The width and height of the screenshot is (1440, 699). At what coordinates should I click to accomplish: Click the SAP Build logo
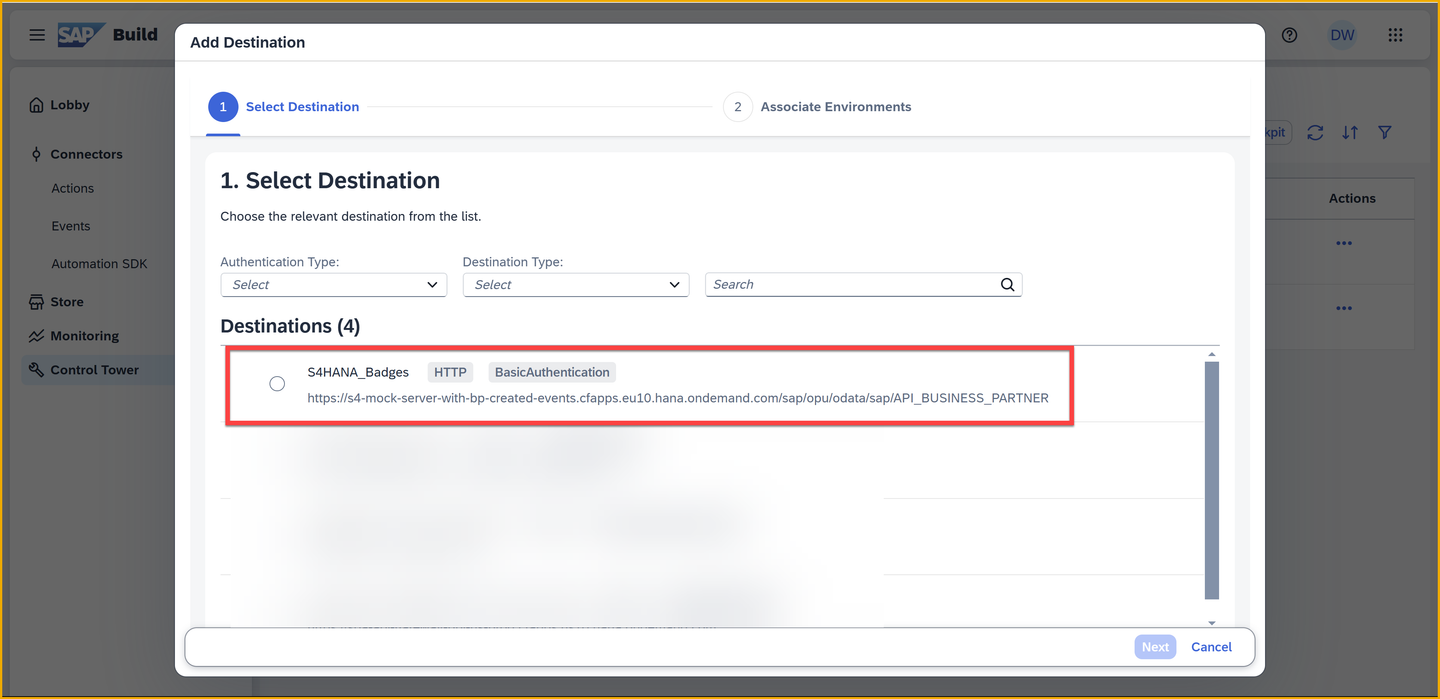coord(107,35)
